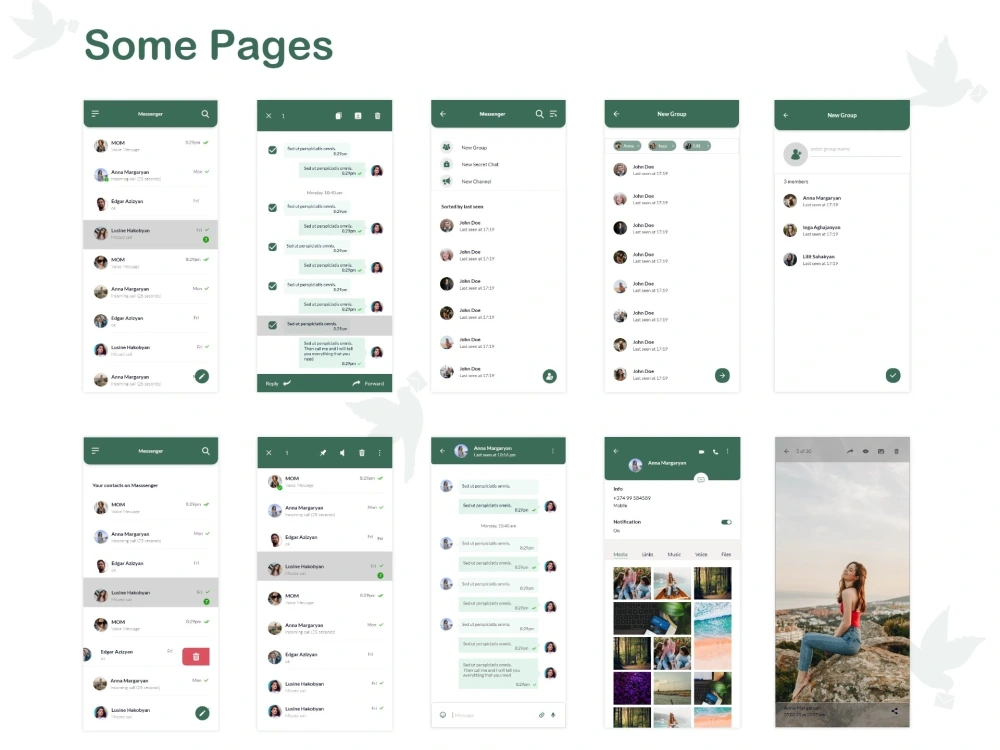Toggle the eye icon in the photo viewer toolbar

pyautogui.click(x=865, y=451)
